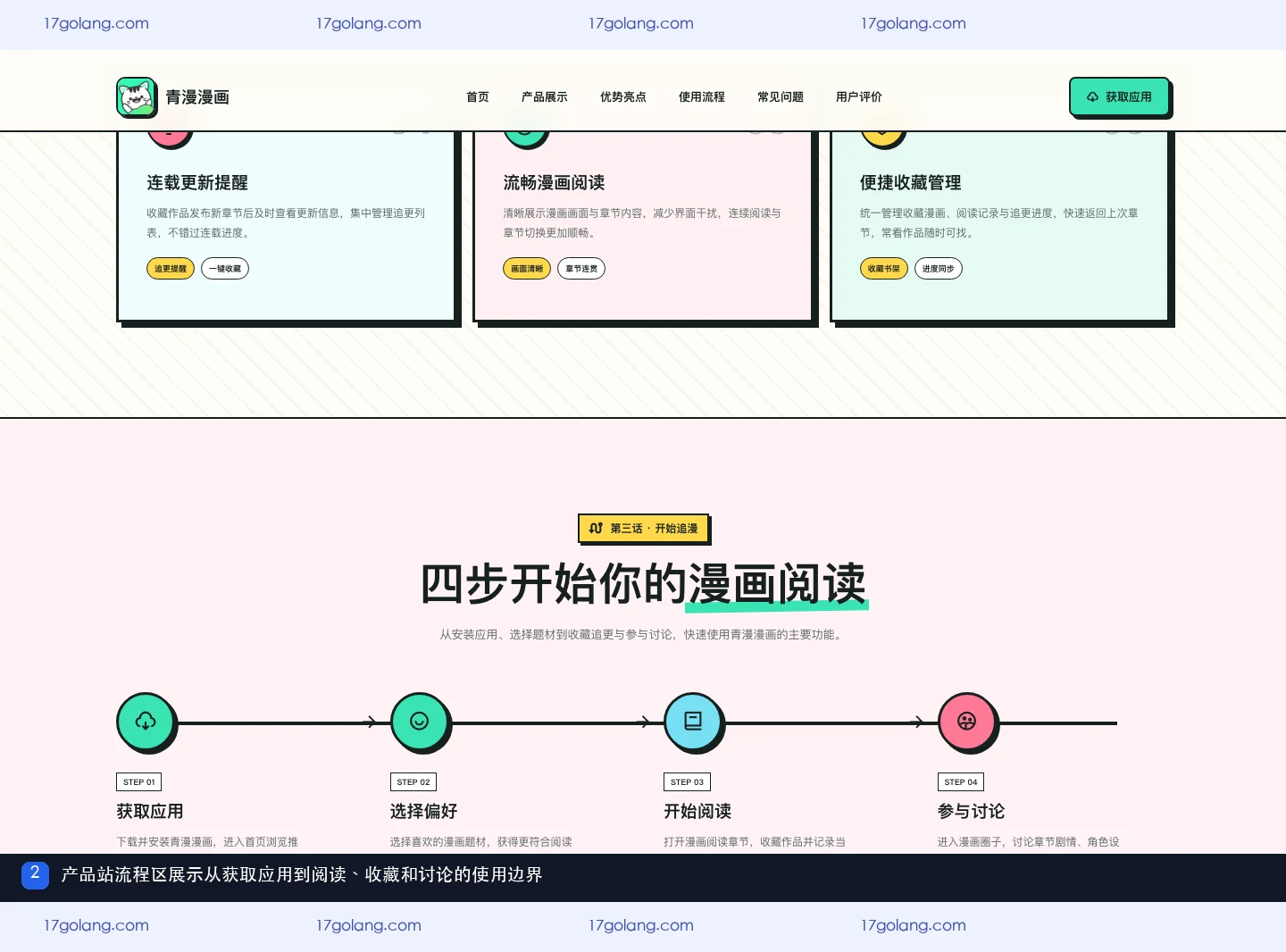1286x952 pixels.
Task: Click the 开始阅读 step heading
Action: 697,811
